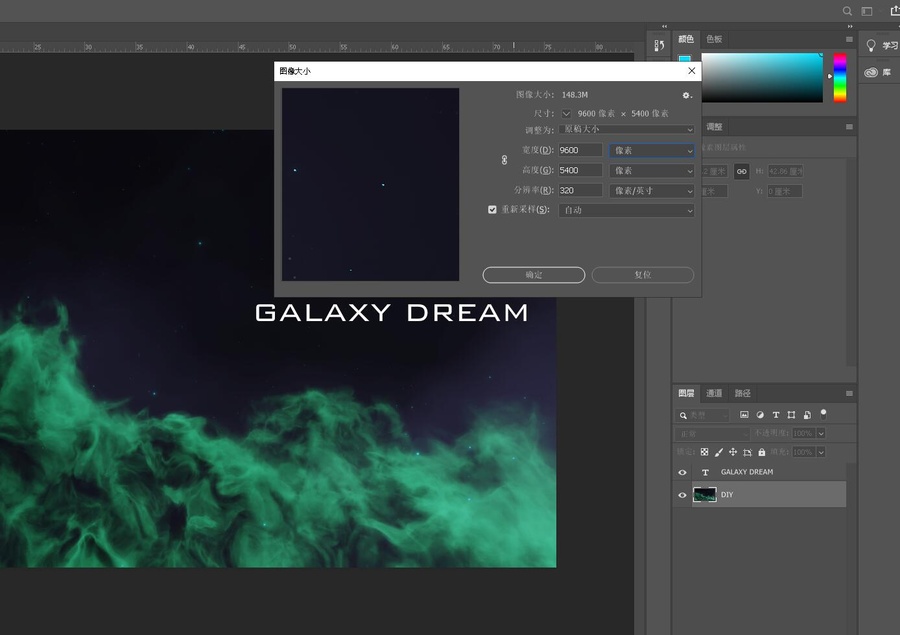This screenshot has height=635, width=900.
Task: Filter layers by pixel layer icon
Action: click(744, 415)
